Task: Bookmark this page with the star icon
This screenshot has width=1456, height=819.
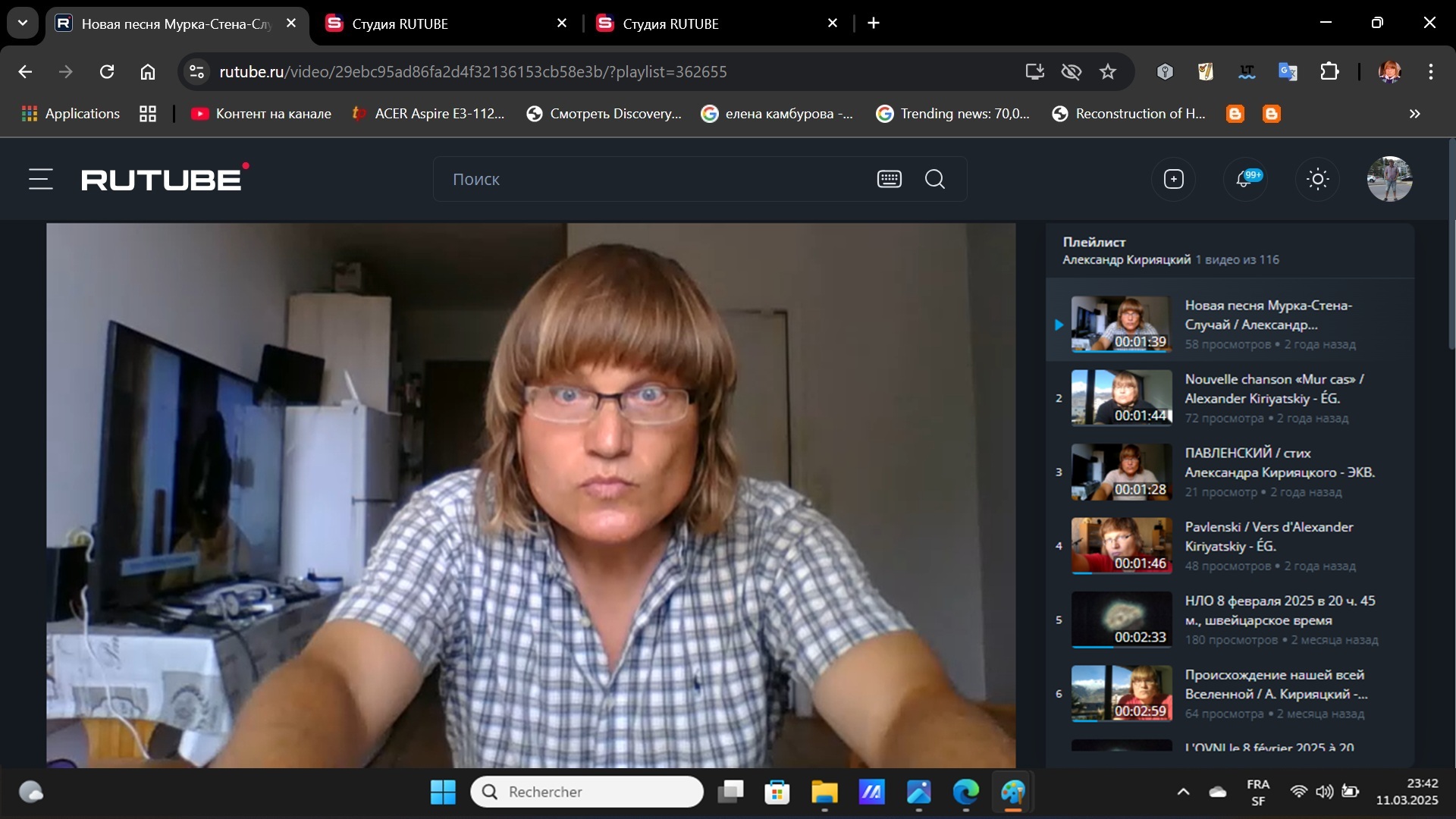Action: (1108, 72)
